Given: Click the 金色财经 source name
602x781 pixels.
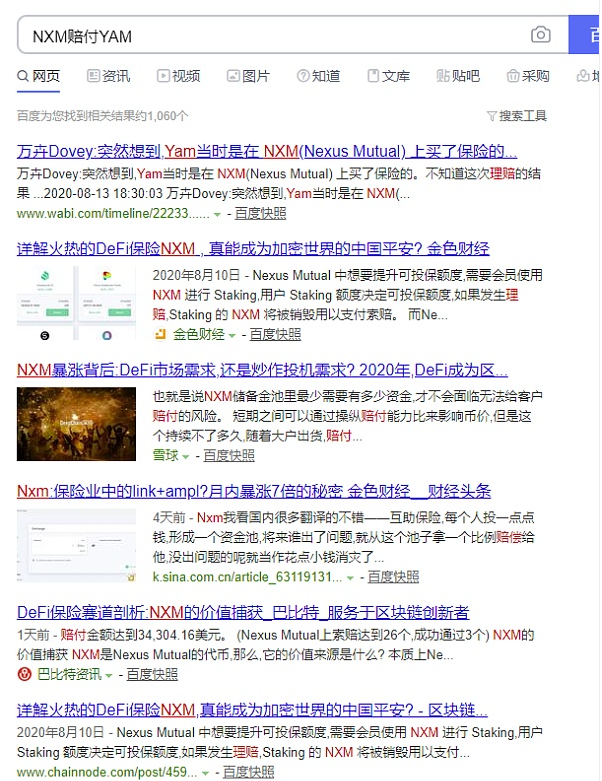Looking at the screenshot, I should click(199, 334).
